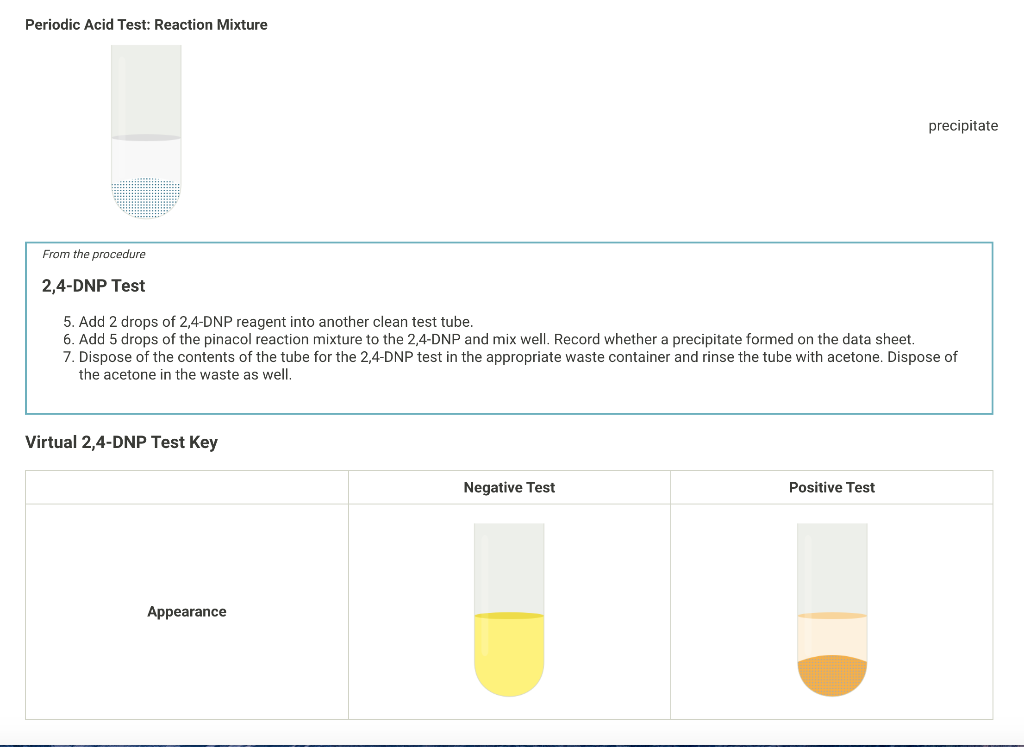Click step 6 about pinacol reaction mixture
Screen dimensions: 1024x747
[489, 340]
